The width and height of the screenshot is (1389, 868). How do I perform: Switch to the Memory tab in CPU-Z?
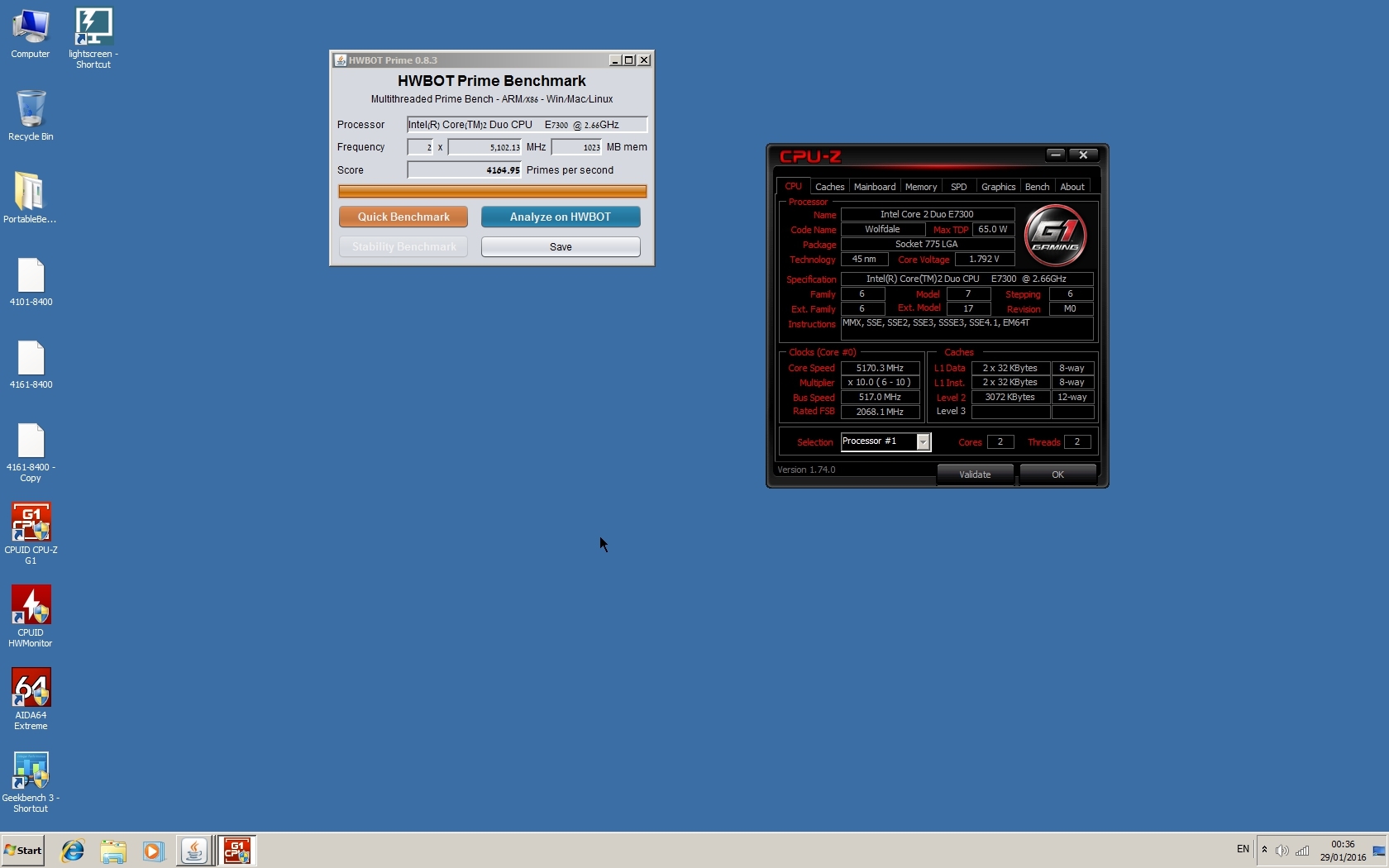point(921,187)
